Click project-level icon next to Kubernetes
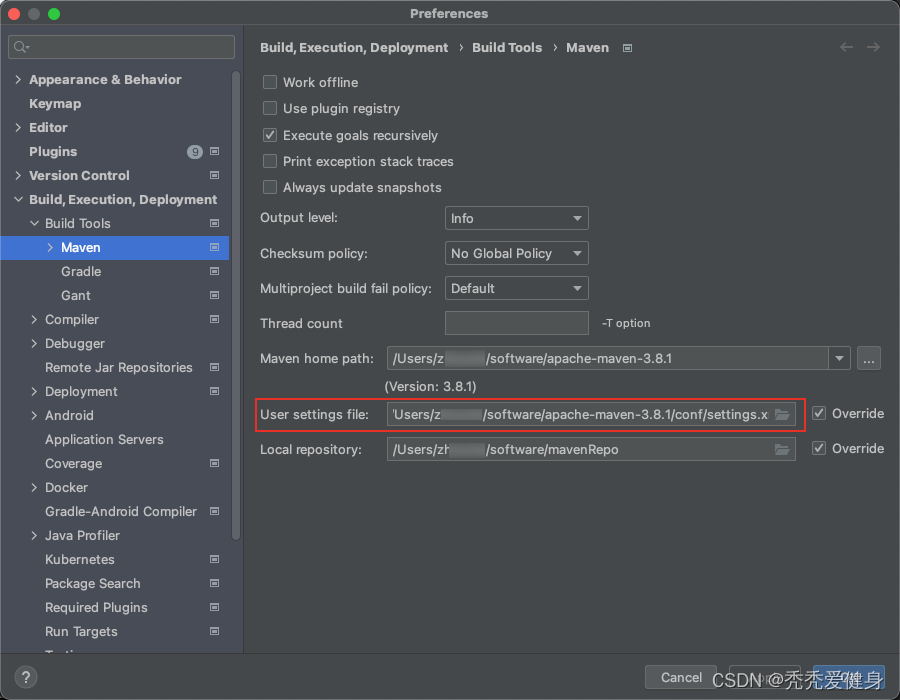Screen dimensions: 900x700 [x=215, y=559]
